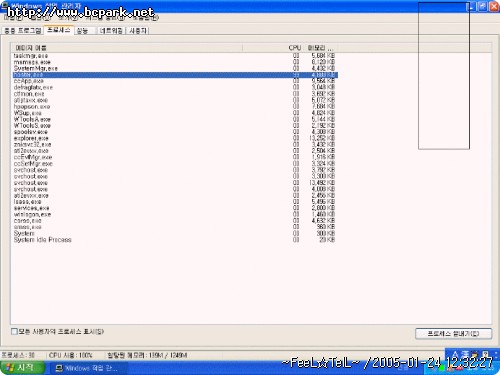
Task: Select the winlogon.exe process row
Action: 175,214
